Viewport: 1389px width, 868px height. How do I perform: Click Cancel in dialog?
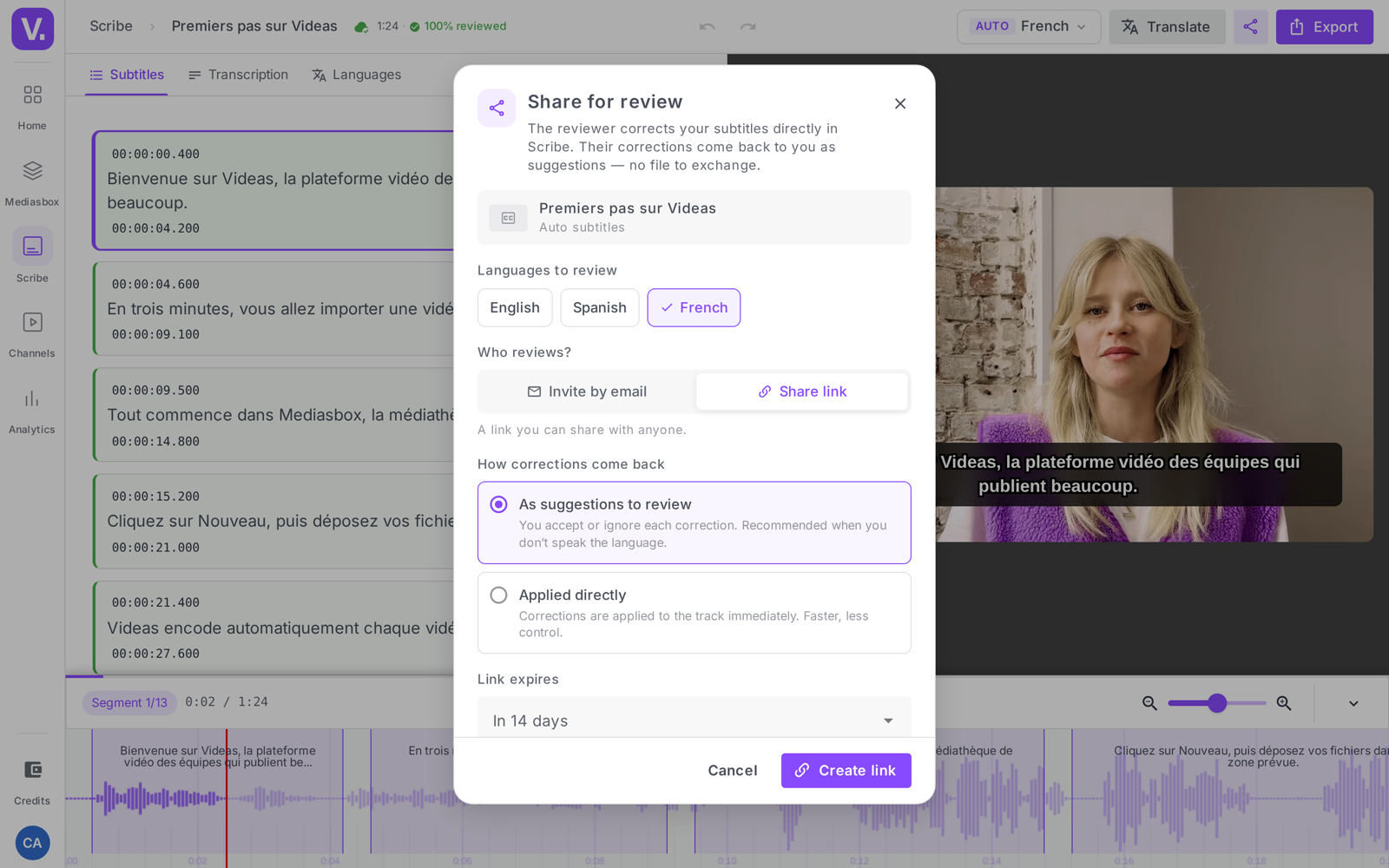tap(733, 771)
